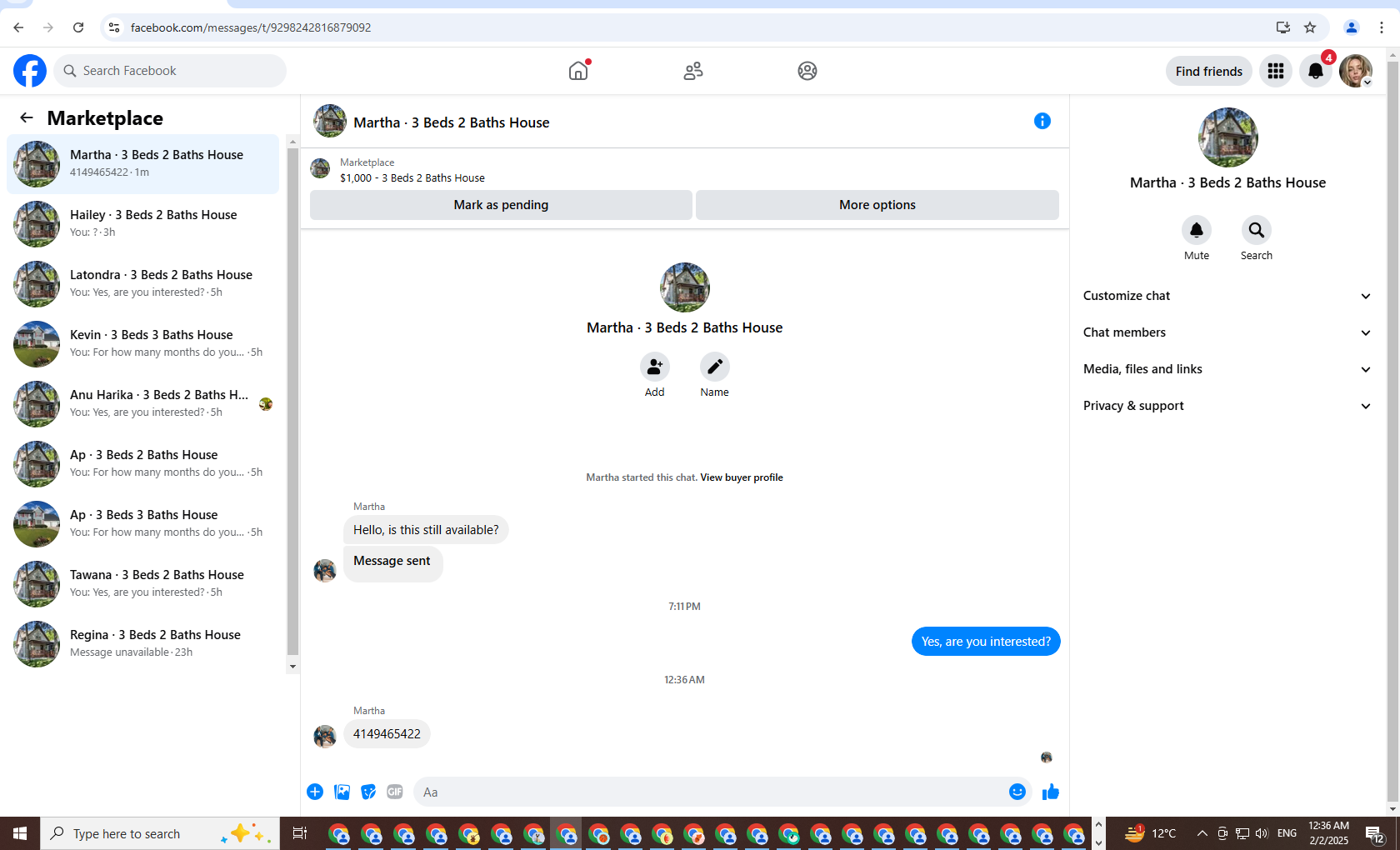Open the Windows Start menu
The image size is (1400, 850).
(20, 833)
